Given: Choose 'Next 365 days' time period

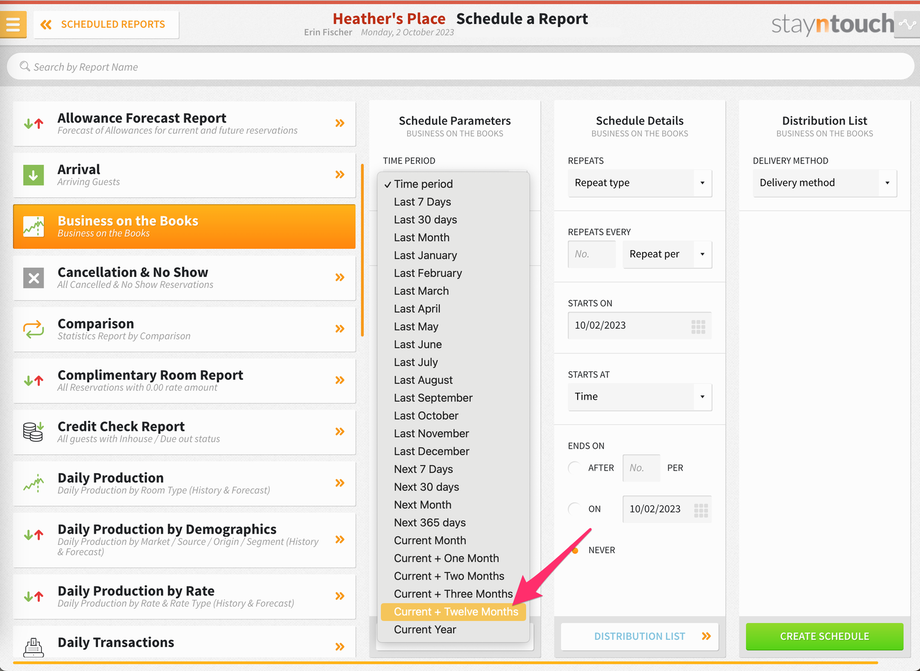Looking at the screenshot, I should click(x=454, y=523).
